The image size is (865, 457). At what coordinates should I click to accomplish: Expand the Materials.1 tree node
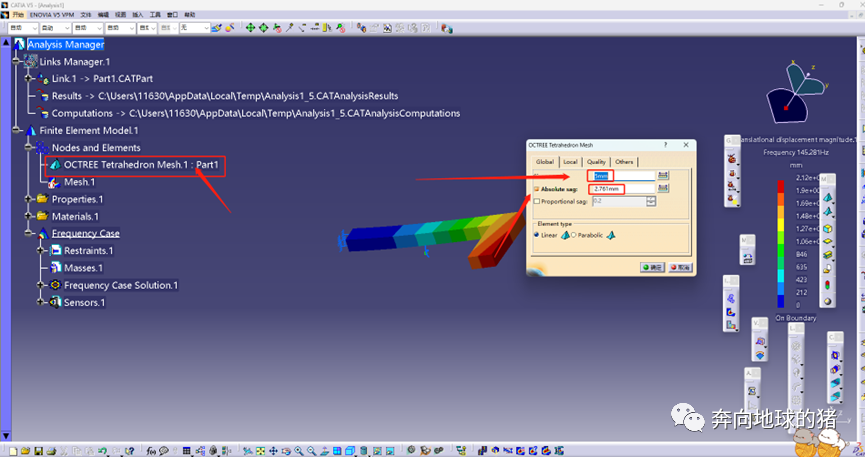pos(29,216)
